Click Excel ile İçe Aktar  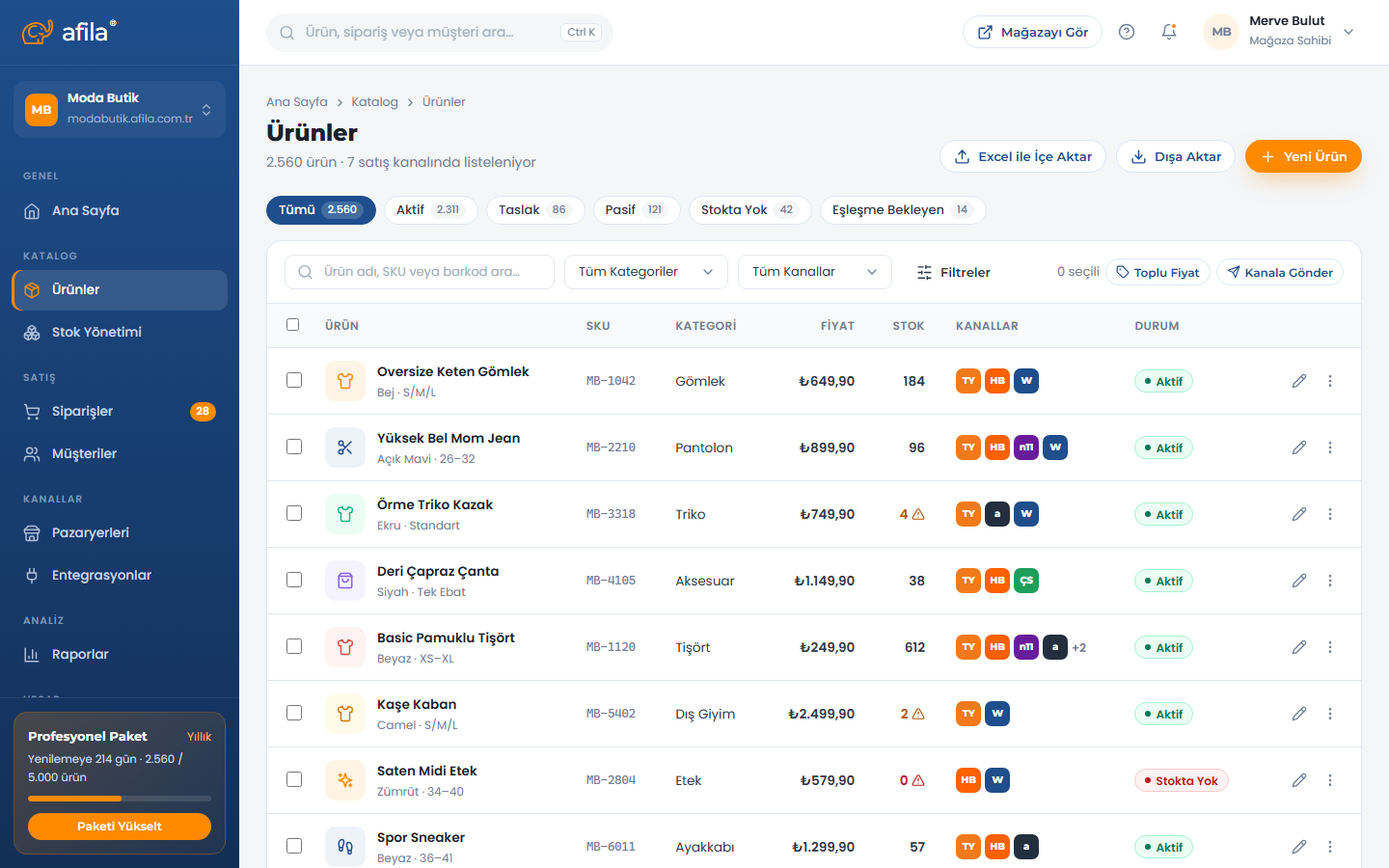(1023, 156)
